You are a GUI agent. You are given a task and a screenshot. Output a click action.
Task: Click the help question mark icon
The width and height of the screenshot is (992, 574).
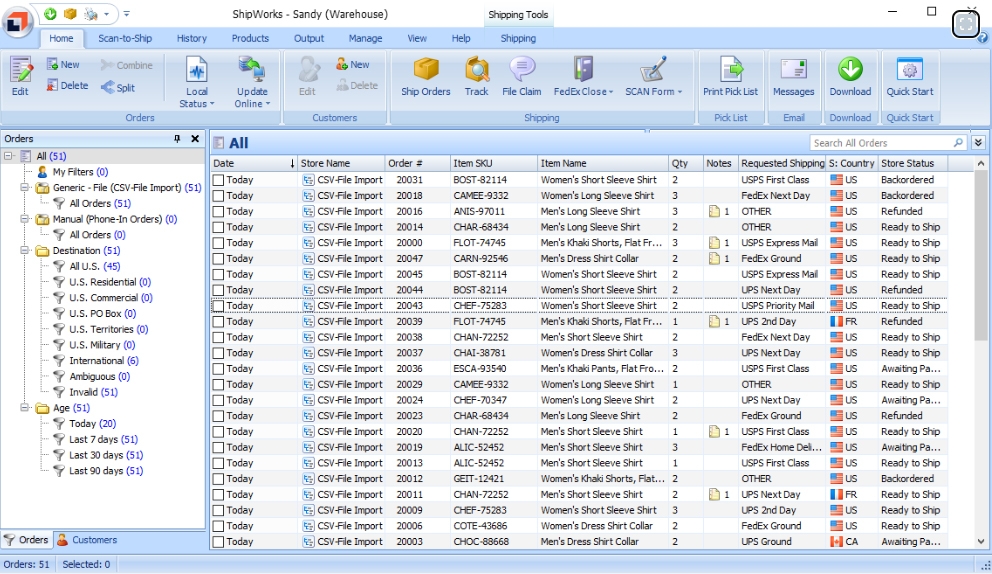click(983, 39)
